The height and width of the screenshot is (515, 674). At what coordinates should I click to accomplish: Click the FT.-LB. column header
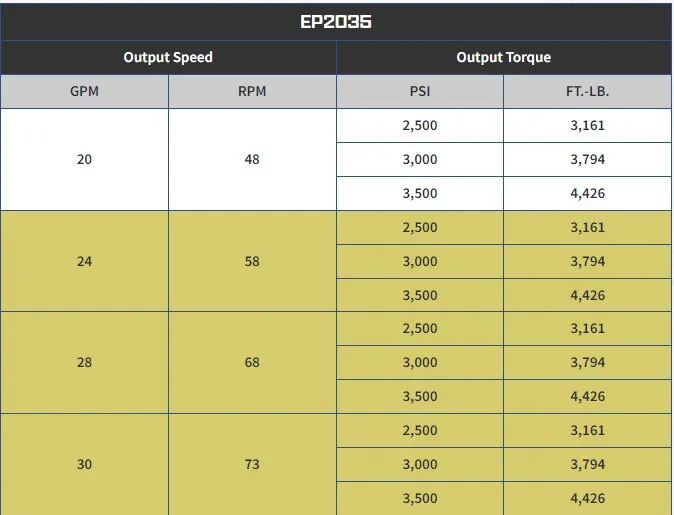588,91
